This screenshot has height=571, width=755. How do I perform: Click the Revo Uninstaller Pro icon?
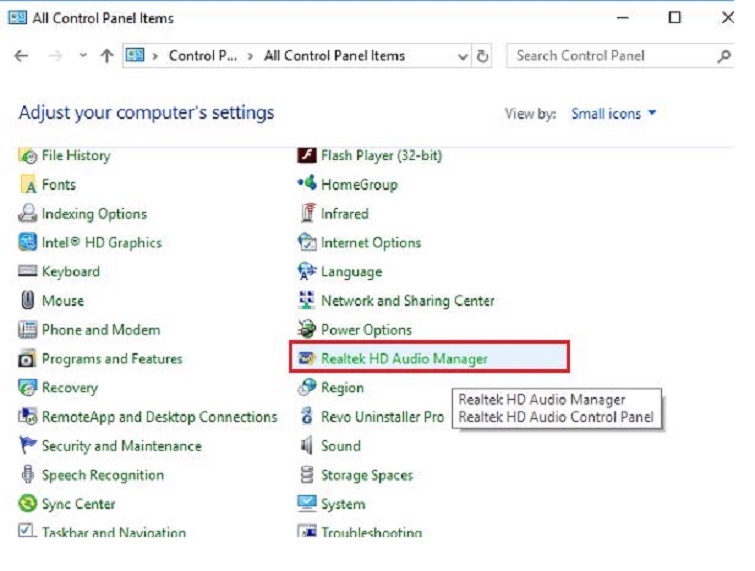point(308,418)
